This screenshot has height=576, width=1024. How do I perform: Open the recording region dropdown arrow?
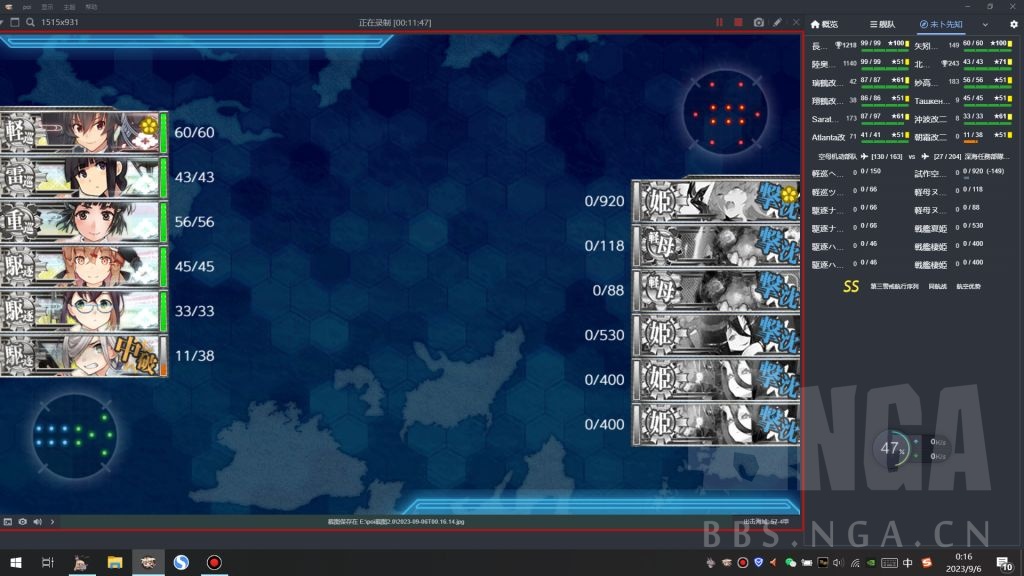pos(4,22)
